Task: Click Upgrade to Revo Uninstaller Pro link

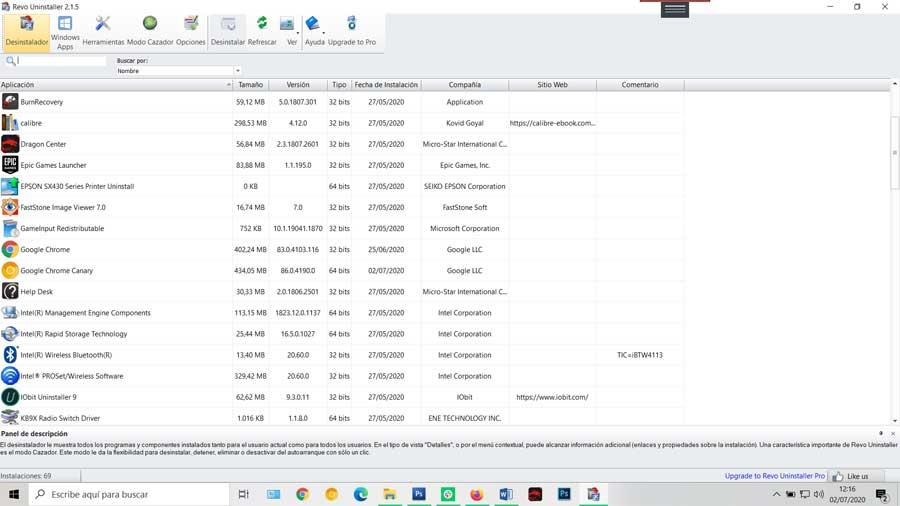Action: (x=774, y=476)
